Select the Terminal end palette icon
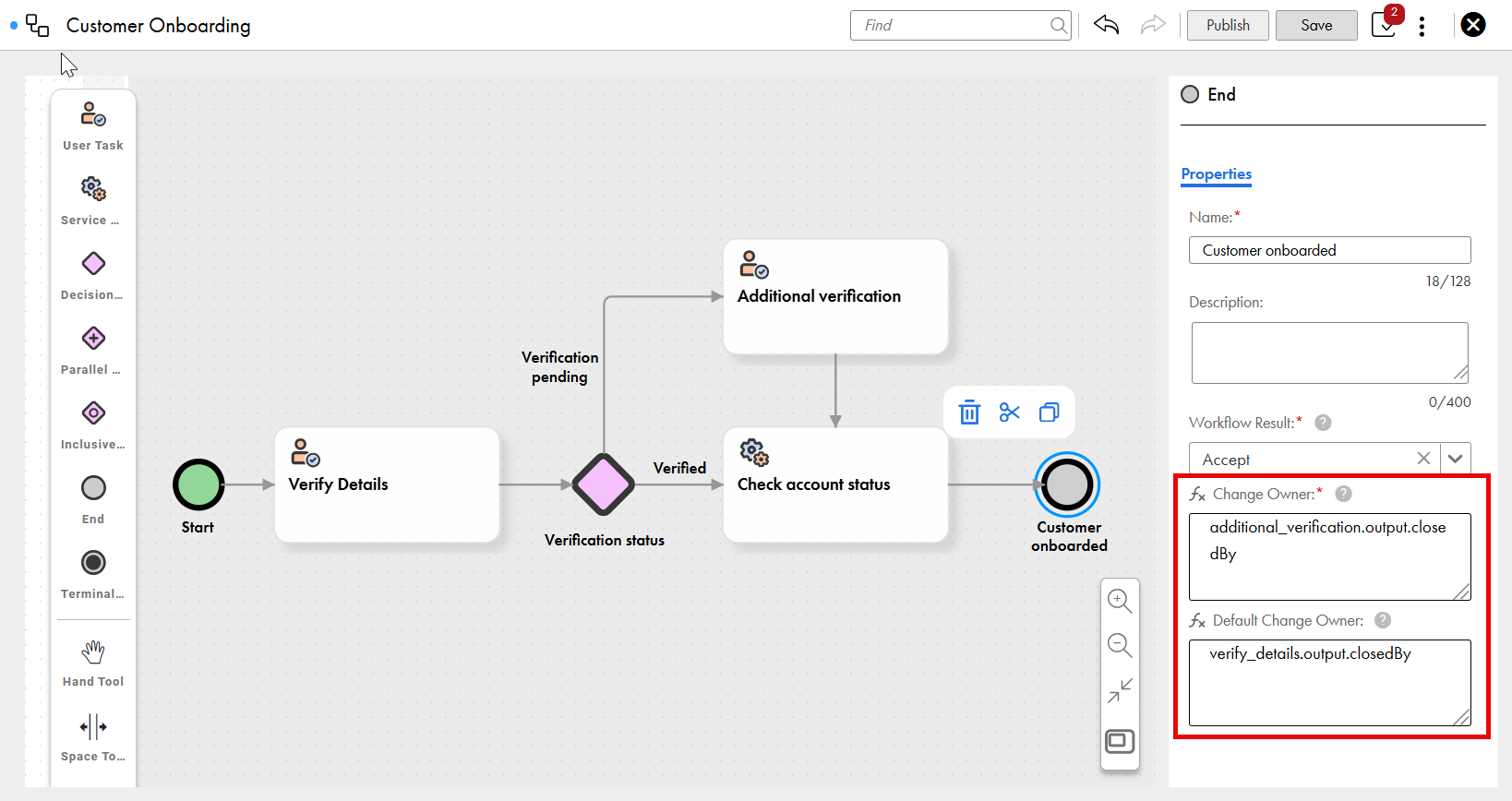Screen dimensions: 1512x801 tap(93, 563)
